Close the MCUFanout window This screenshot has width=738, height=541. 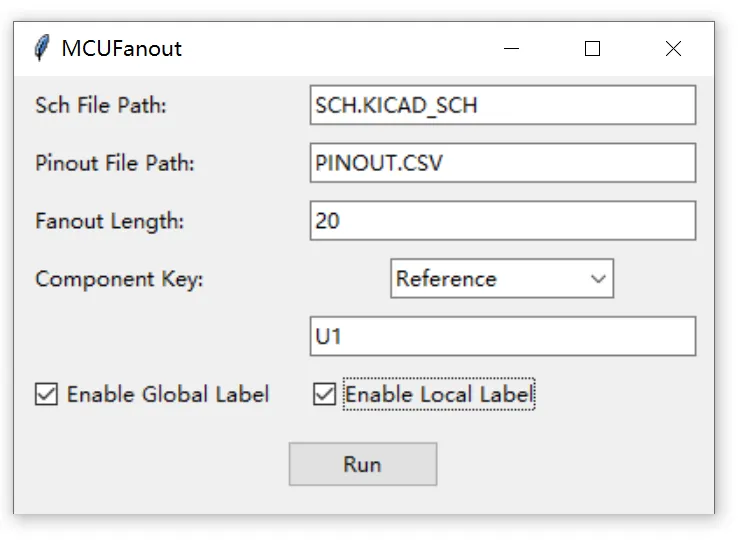click(x=673, y=48)
